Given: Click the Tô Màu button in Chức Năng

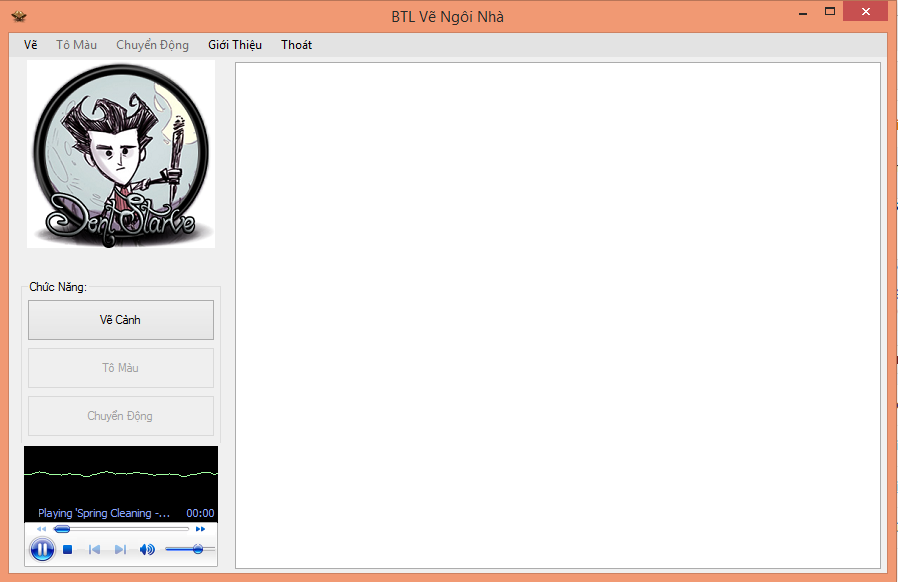Looking at the screenshot, I should (x=121, y=368).
